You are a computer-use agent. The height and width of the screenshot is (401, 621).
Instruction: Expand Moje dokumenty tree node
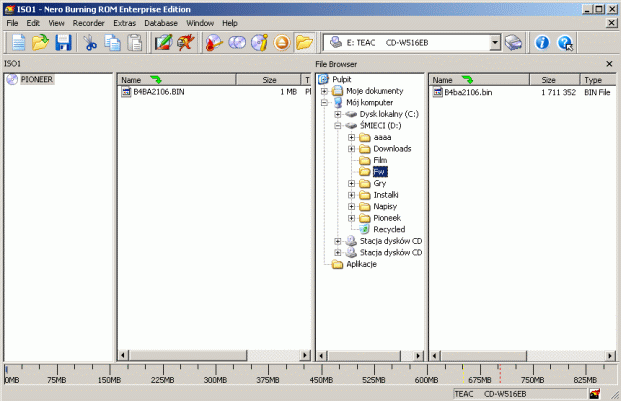[x=324, y=91]
